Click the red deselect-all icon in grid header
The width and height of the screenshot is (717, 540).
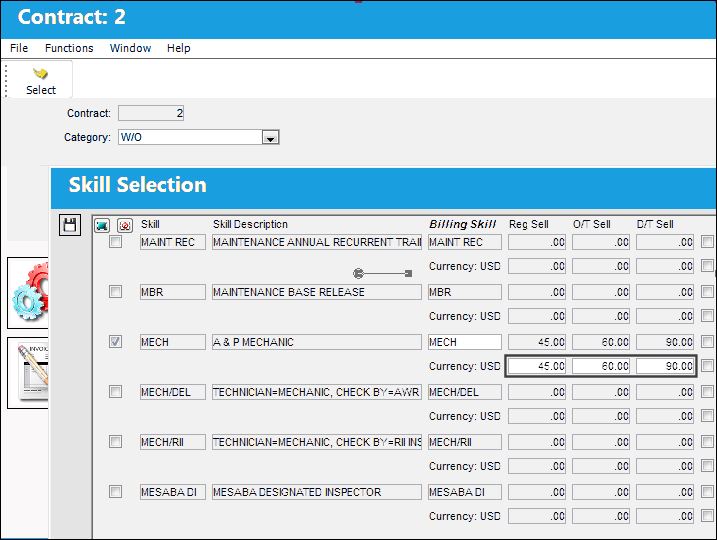(125, 225)
